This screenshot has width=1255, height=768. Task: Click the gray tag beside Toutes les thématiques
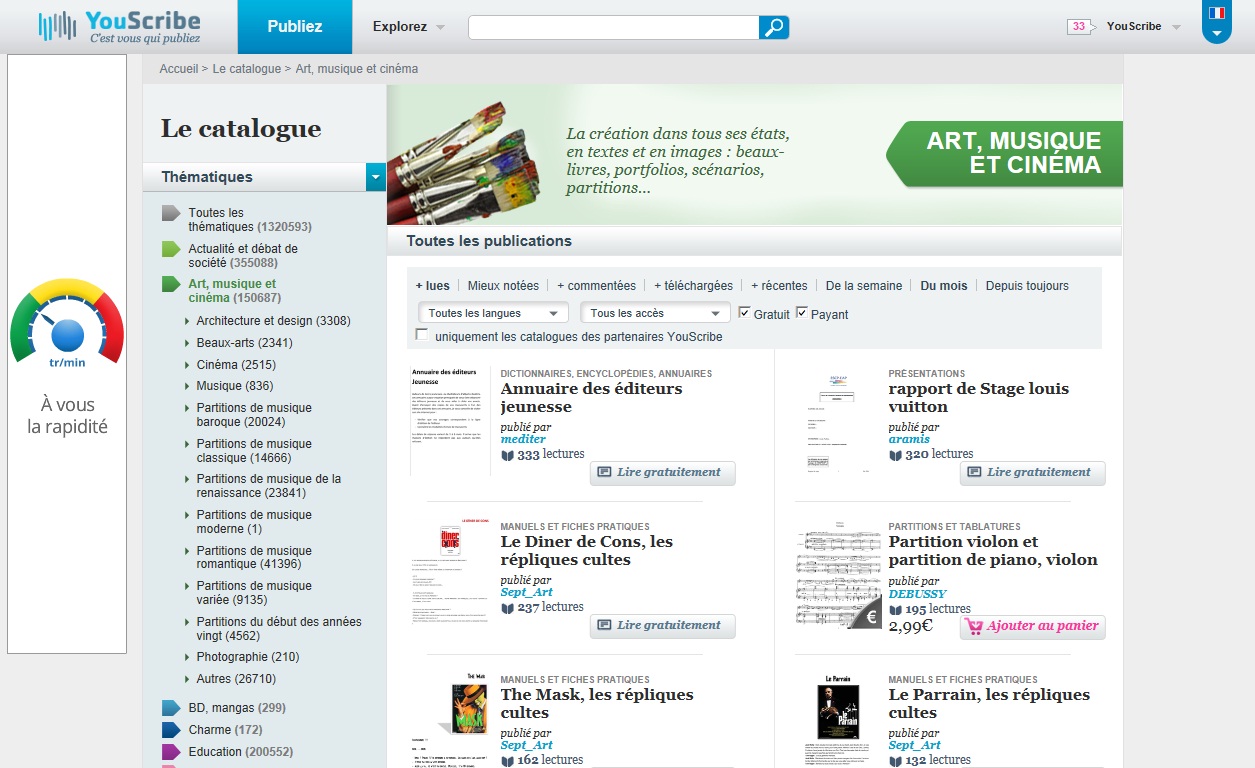171,213
